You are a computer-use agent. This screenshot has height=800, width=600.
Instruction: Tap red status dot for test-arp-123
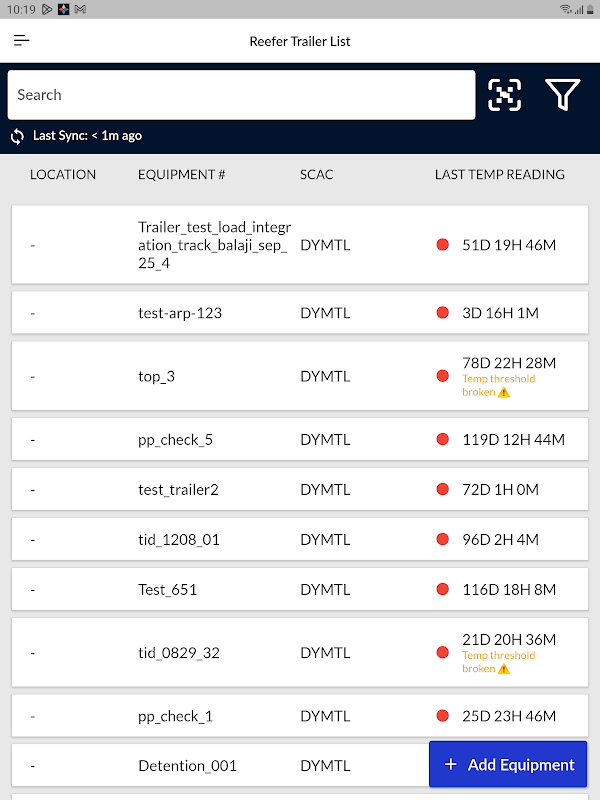tap(443, 313)
